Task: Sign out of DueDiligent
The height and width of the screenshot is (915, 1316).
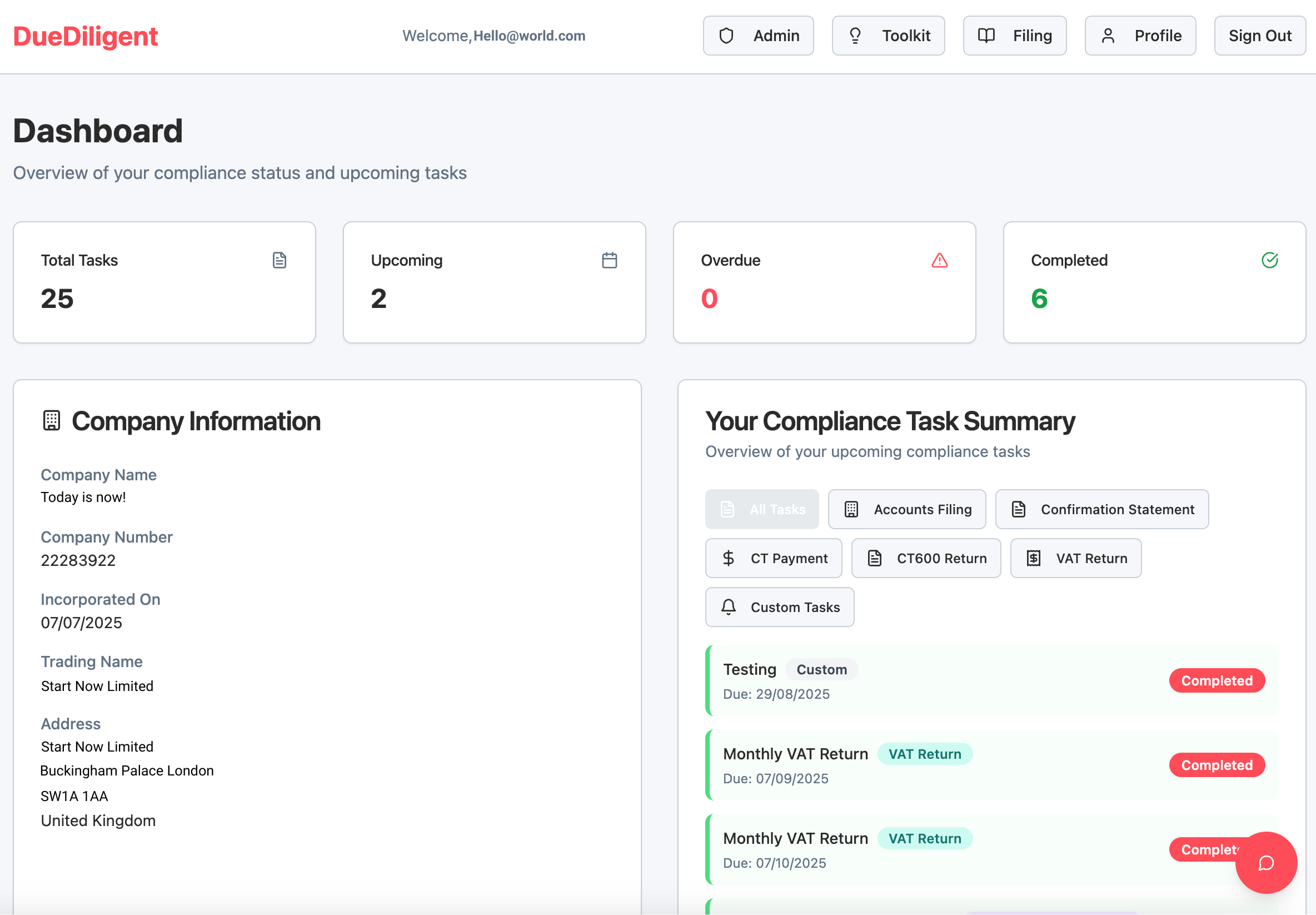Action: pyautogui.click(x=1259, y=35)
